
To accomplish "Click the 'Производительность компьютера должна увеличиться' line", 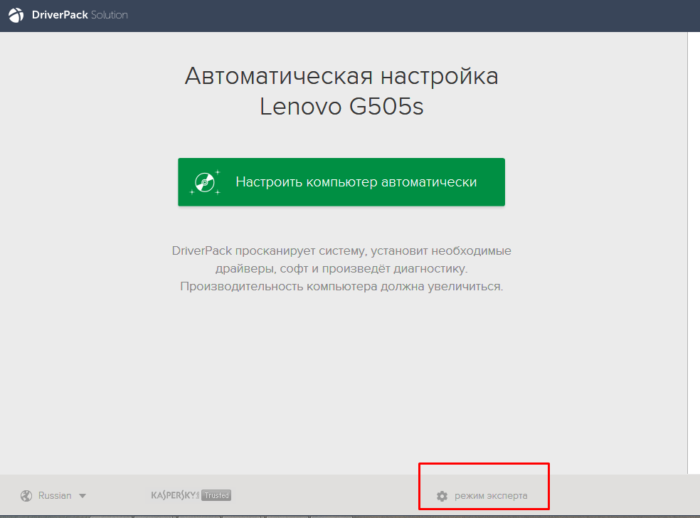I will [342, 286].
